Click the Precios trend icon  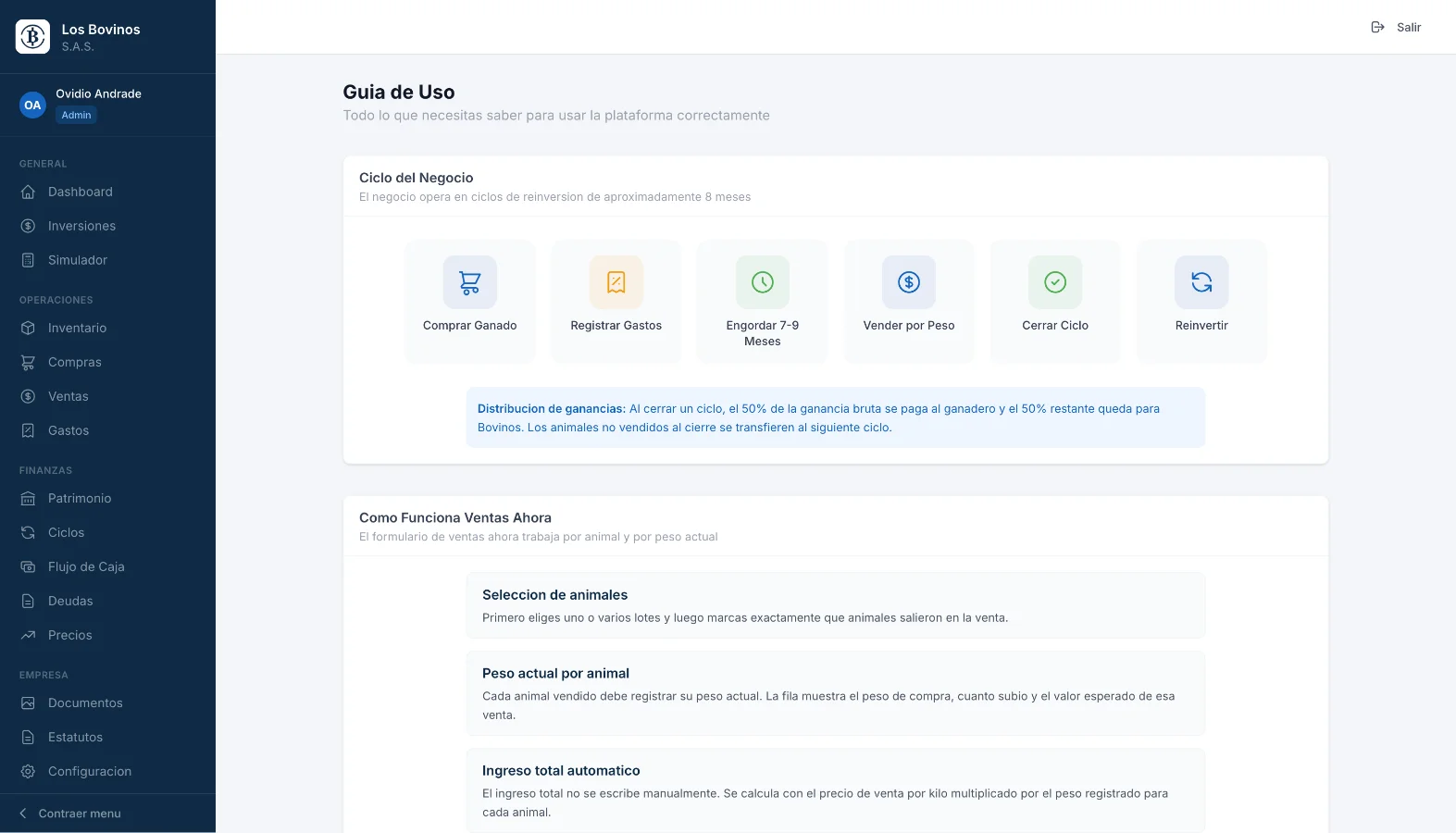[x=28, y=635]
